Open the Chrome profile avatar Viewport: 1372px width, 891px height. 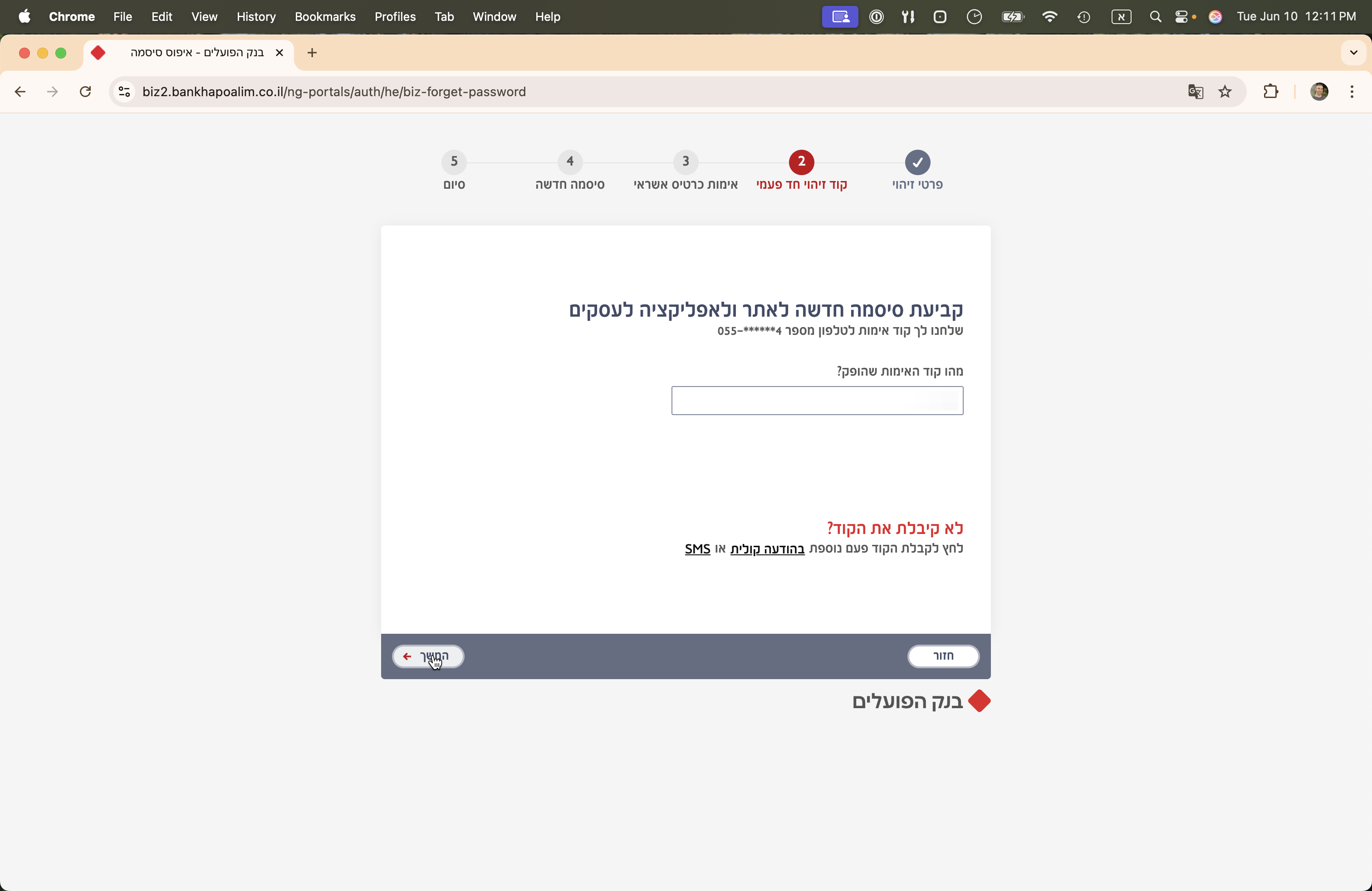coord(1319,92)
